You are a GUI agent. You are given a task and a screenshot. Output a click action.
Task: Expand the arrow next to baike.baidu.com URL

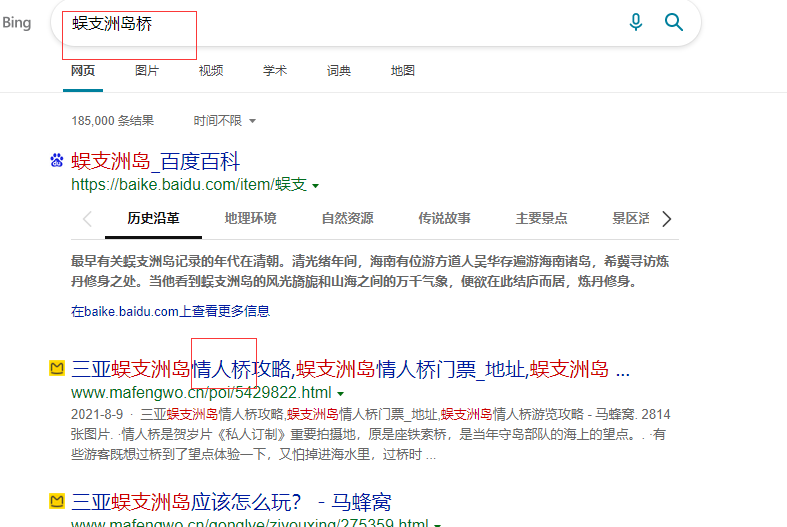tap(316, 186)
